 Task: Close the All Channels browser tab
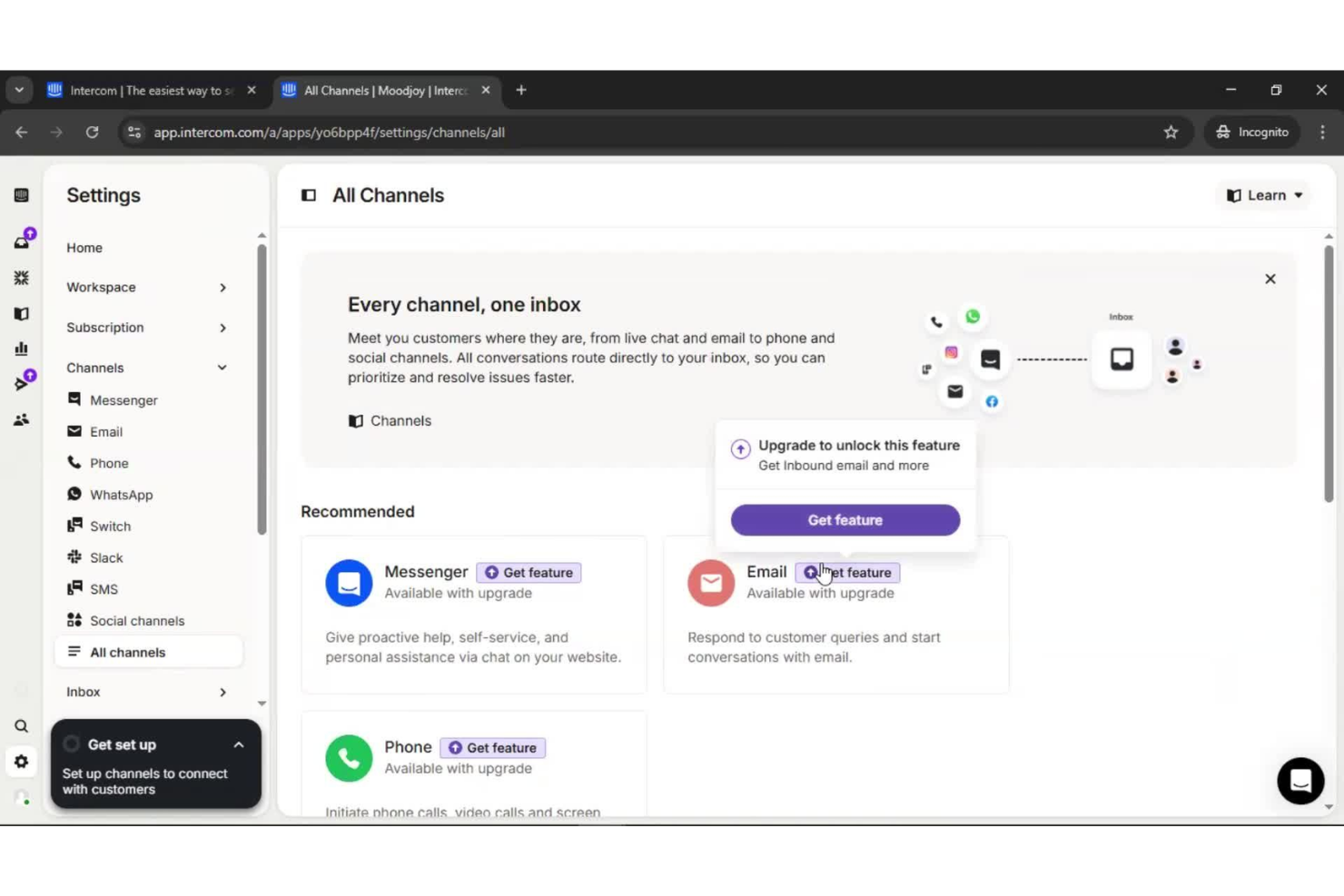point(486,90)
